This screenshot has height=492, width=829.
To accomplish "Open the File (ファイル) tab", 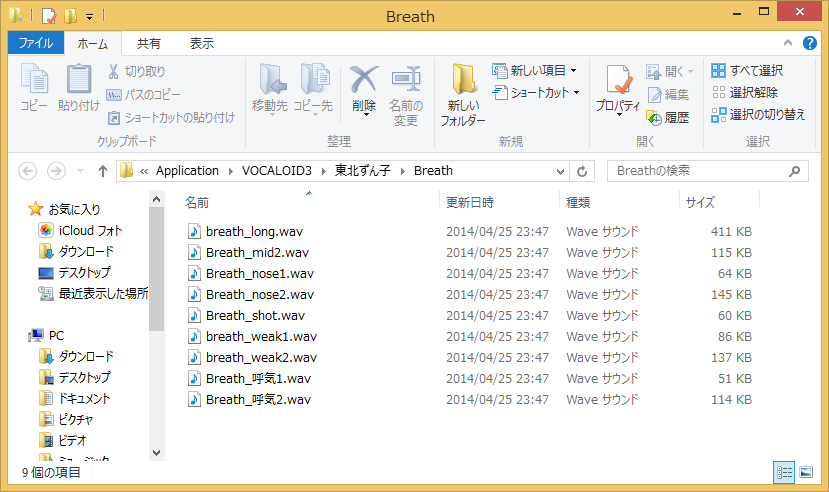I will pos(36,43).
